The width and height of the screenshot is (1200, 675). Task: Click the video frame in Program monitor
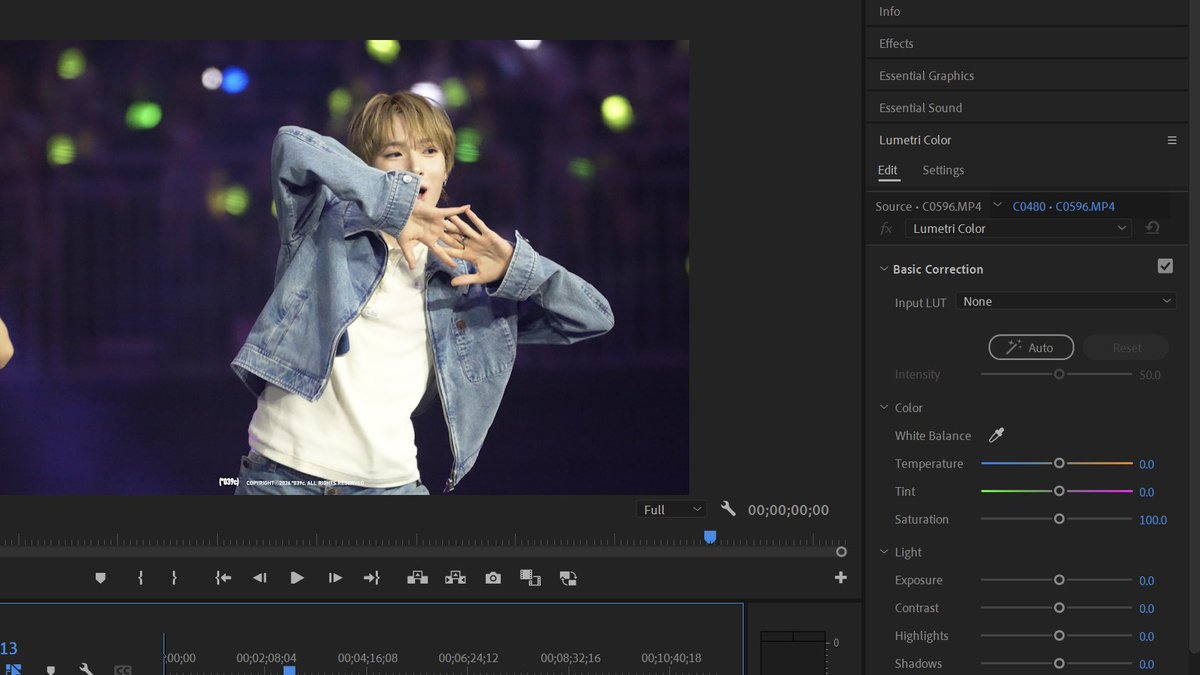(x=344, y=267)
